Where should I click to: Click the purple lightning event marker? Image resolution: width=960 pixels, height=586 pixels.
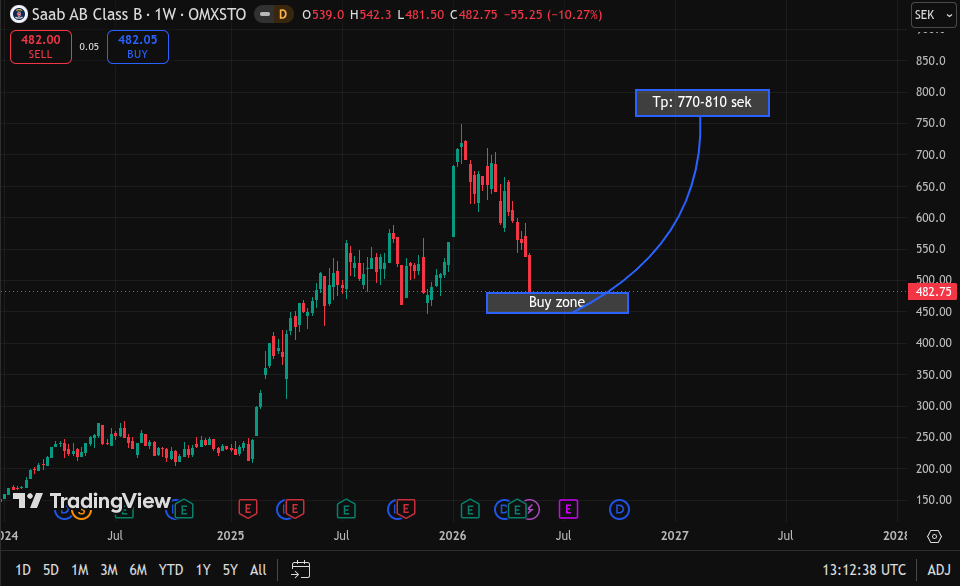[x=533, y=509]
